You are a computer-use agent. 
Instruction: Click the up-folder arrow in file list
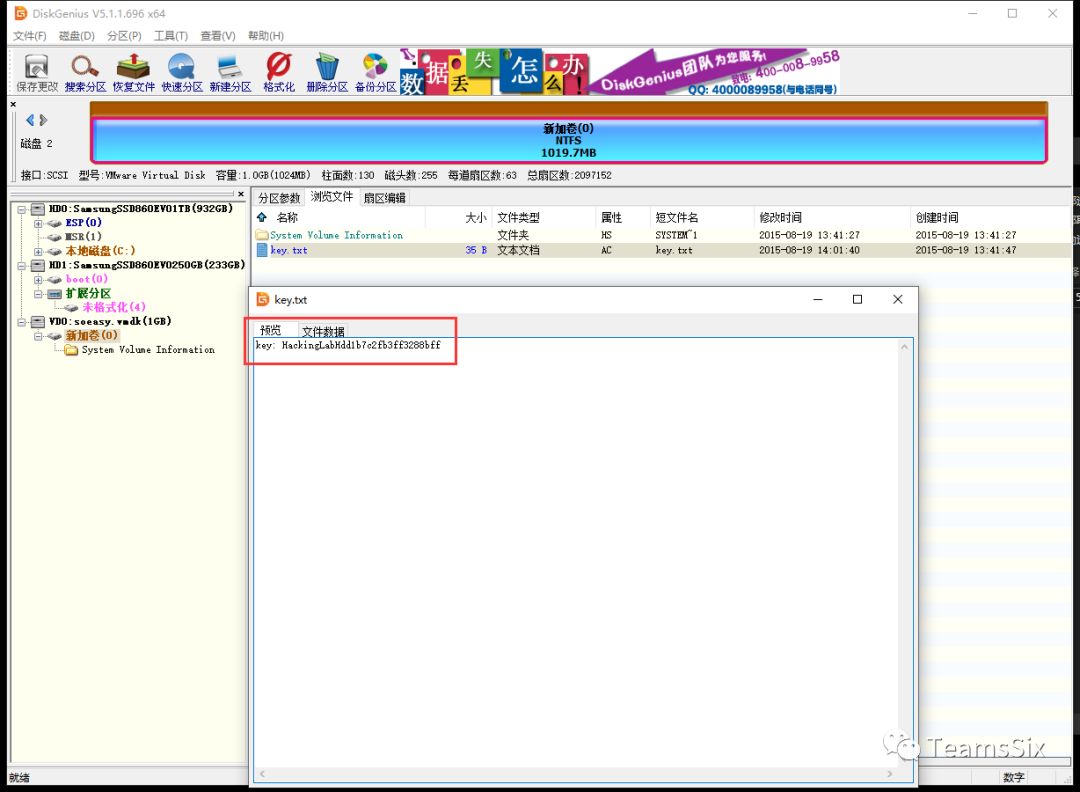click(262, 218)
